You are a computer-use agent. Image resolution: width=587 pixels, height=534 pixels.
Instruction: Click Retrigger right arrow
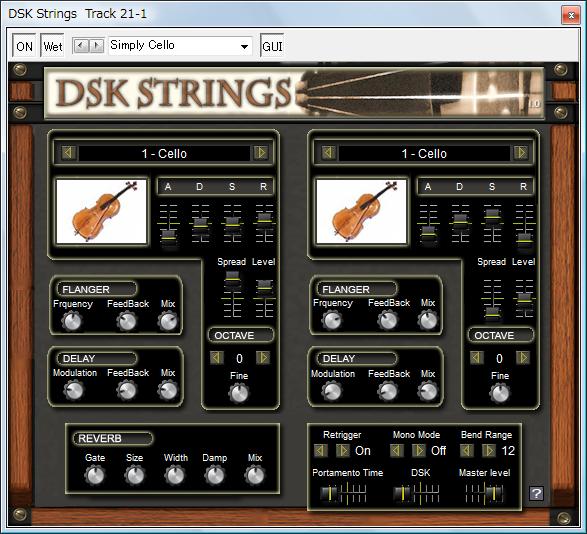(x=343, y=450)
